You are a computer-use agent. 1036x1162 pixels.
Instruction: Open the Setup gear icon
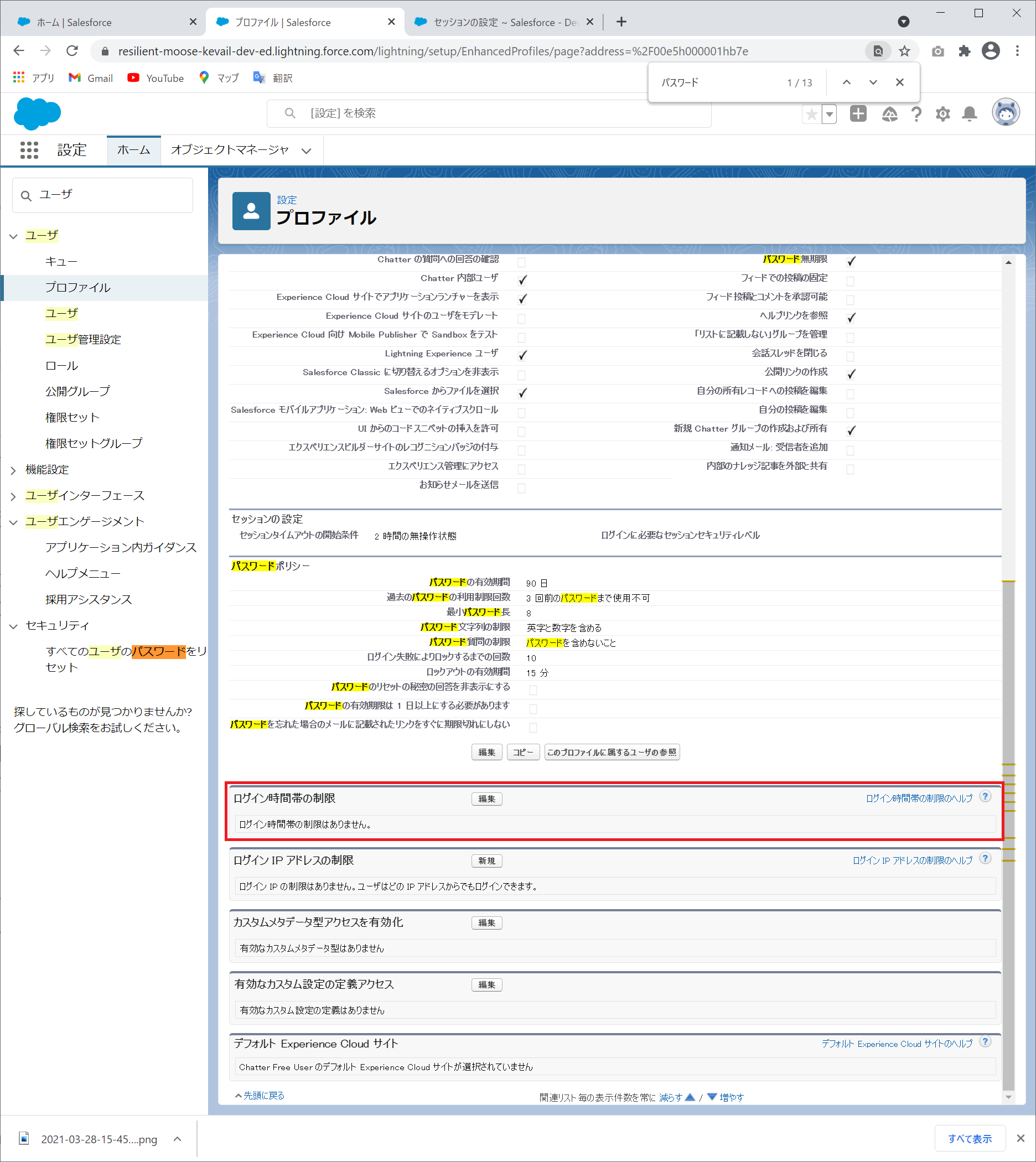(x=942, y=115)
